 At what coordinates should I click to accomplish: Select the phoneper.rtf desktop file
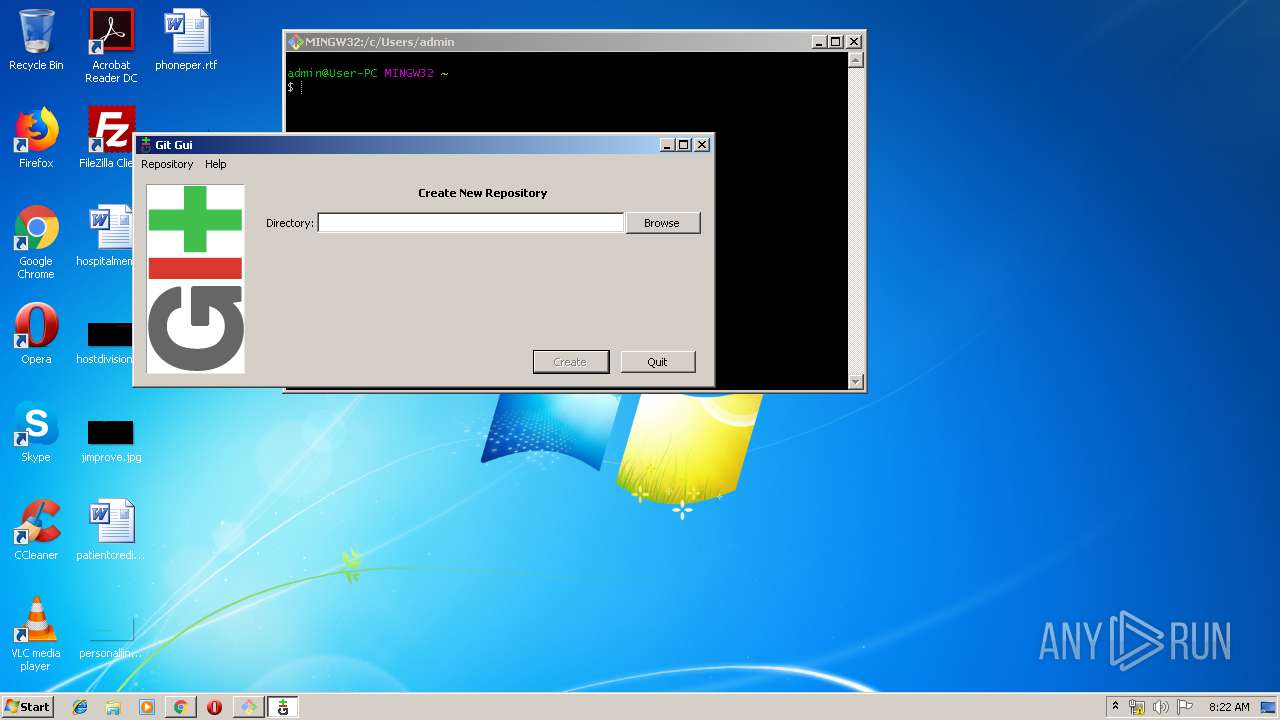pos(186,41)
